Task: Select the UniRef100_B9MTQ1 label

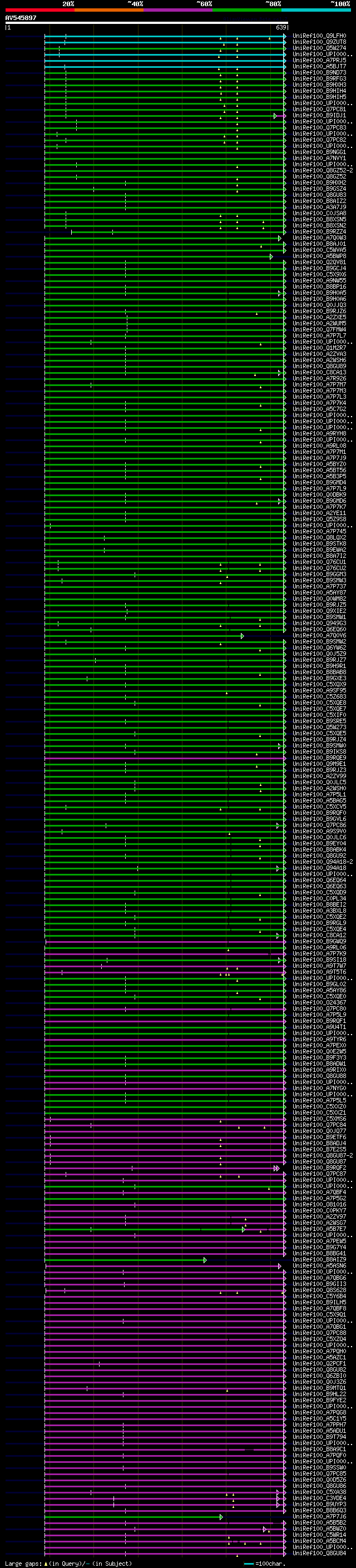Action: click(319, 1388)
